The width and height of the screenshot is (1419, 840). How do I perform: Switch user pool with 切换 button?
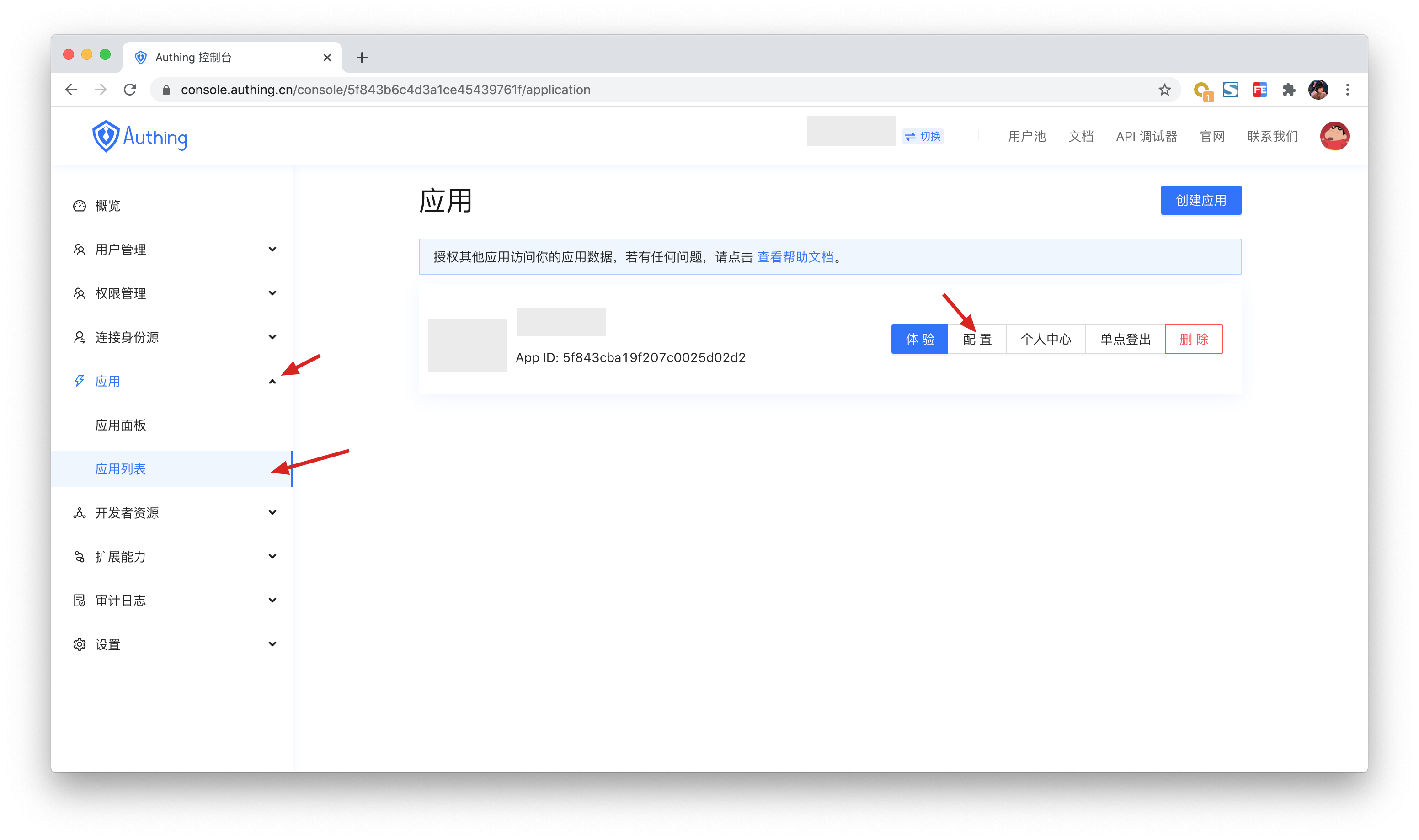pyautogui.click(x=923, y=136)
